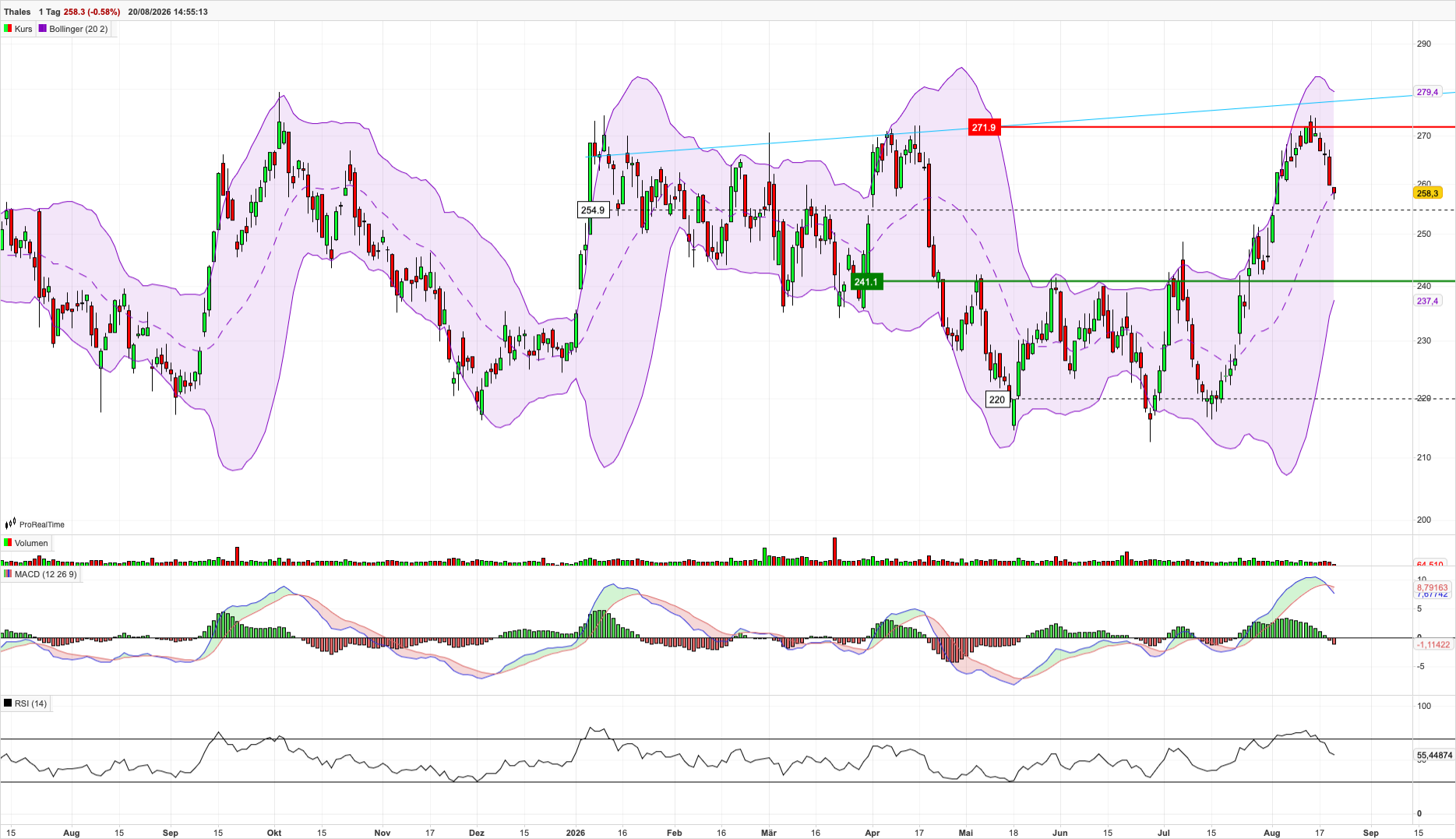Click the Volumen legend icon
The height and width of the screenshot is (839, 1456).
pyautogui.click(x=8, y=543)
